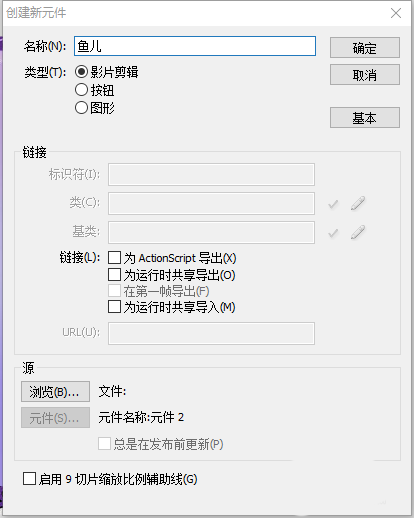Click the 确定 button

365,48
